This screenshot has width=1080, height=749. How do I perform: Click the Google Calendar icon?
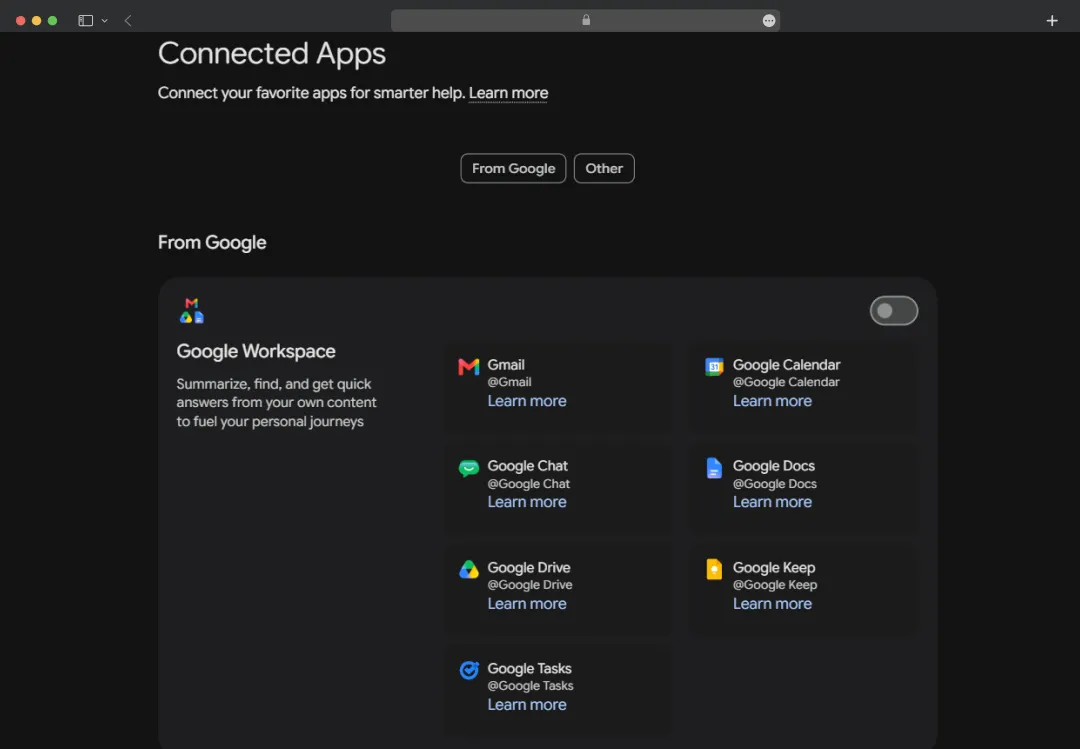click(714, 367)
